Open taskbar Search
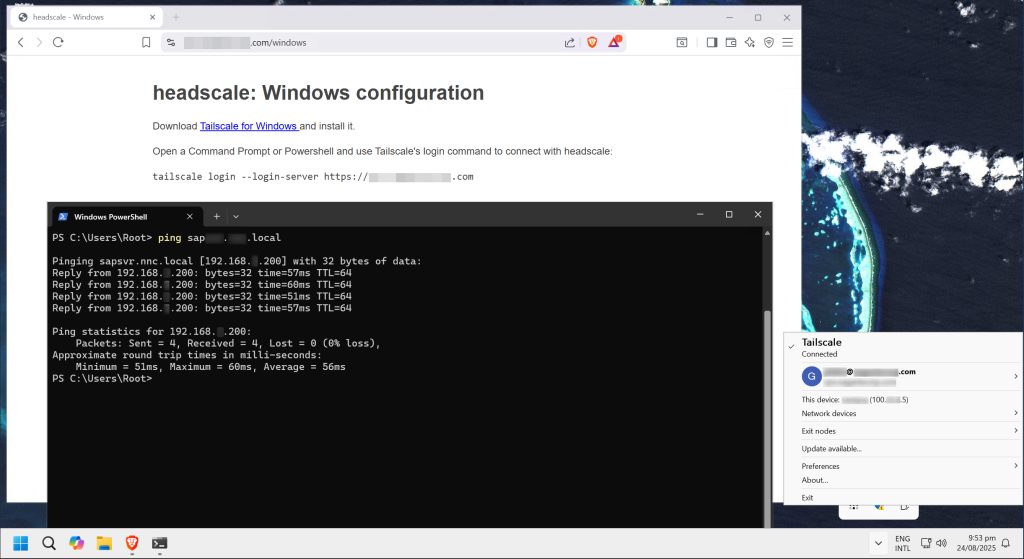The image size is (1024, 559). [49, 543]
